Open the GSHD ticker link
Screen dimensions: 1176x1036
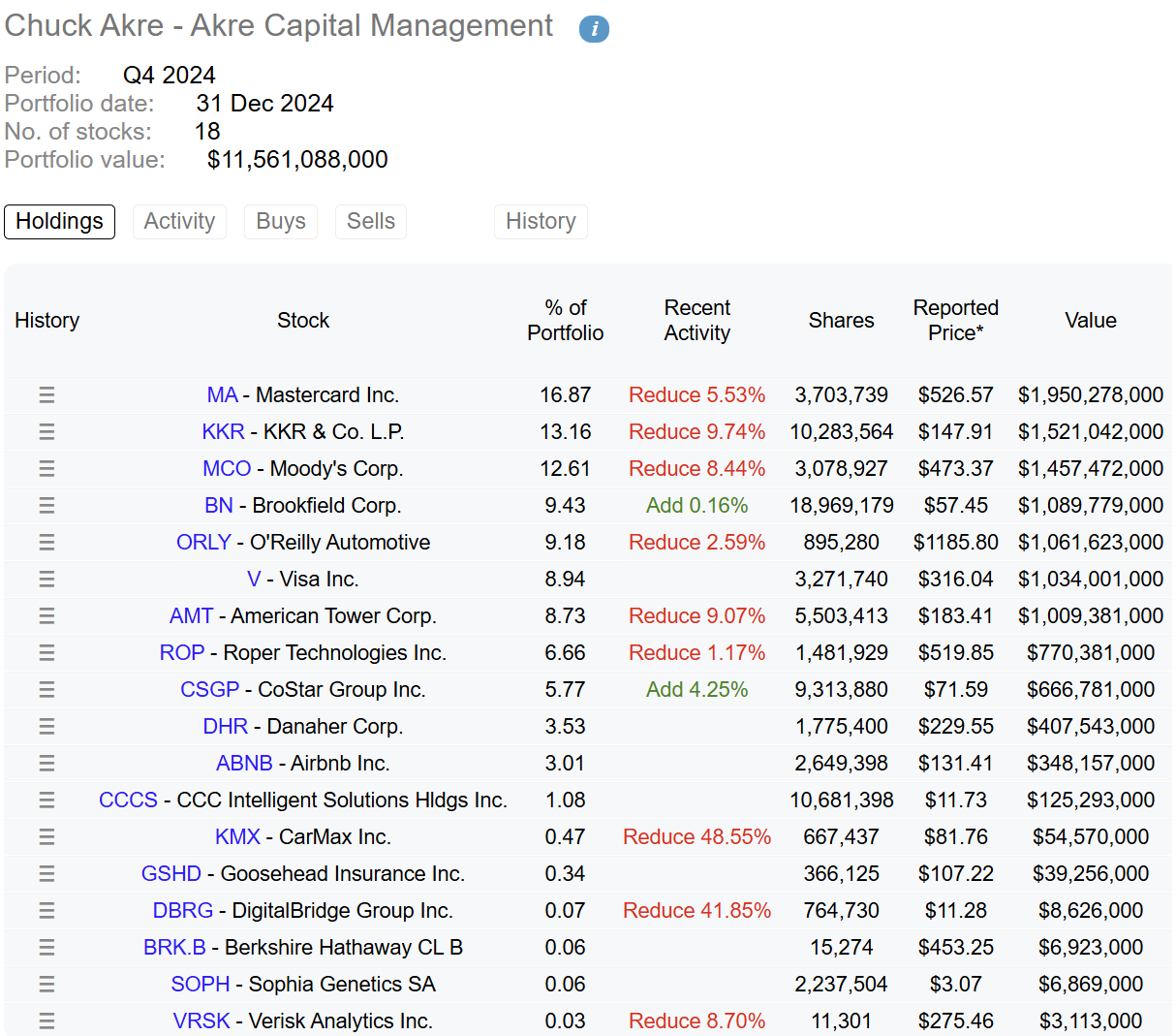[x=171, y=873]
